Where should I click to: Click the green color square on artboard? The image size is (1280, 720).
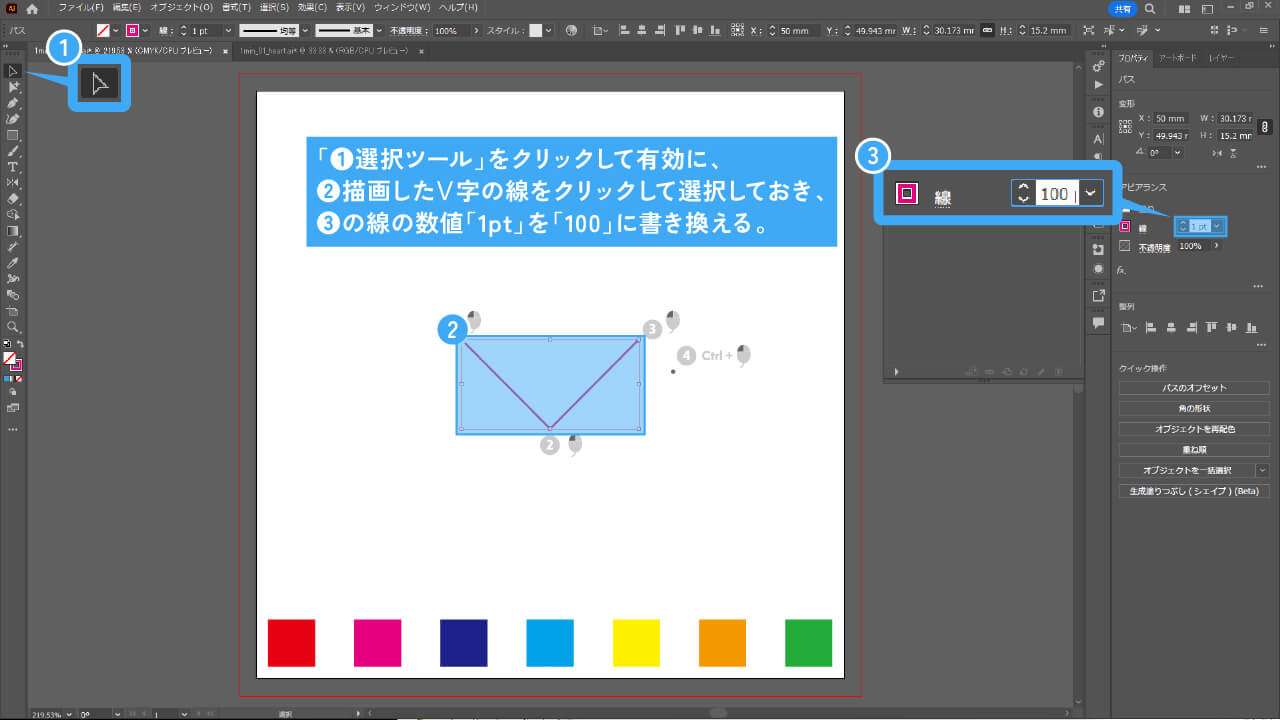pos(808,643)
